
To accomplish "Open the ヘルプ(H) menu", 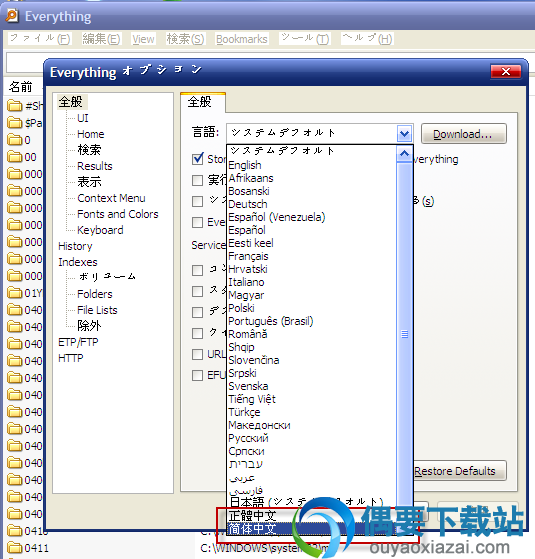I will (367, 39).
